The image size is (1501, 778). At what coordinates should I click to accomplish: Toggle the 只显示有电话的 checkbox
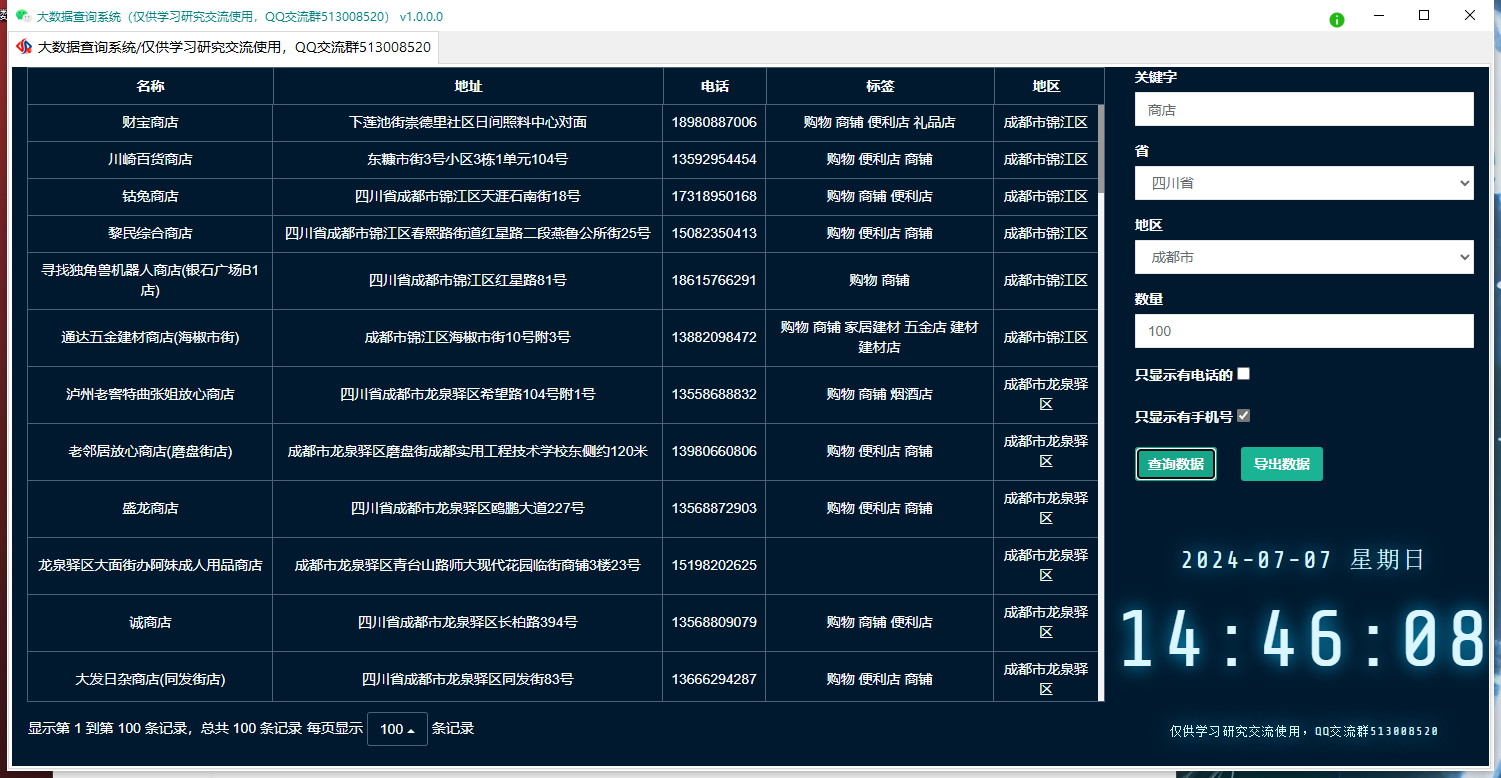point(1243,374)
